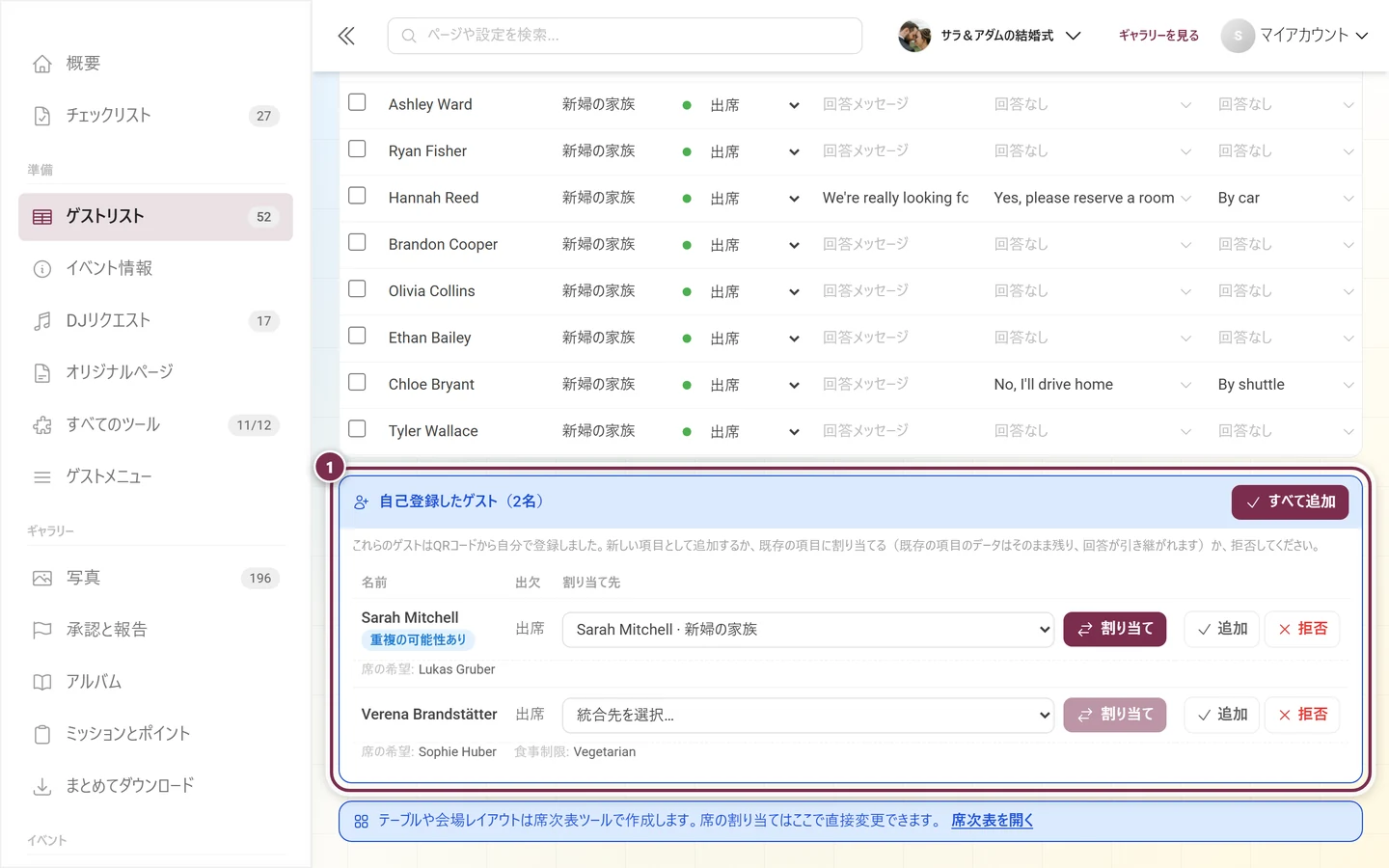
Task: Check the box next to Brandon Cooper
Action: click(x=357, y=242)
